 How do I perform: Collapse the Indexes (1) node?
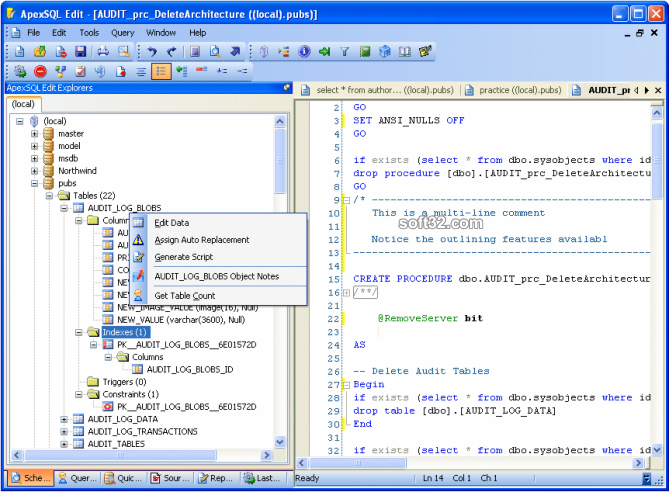point(79,332)
